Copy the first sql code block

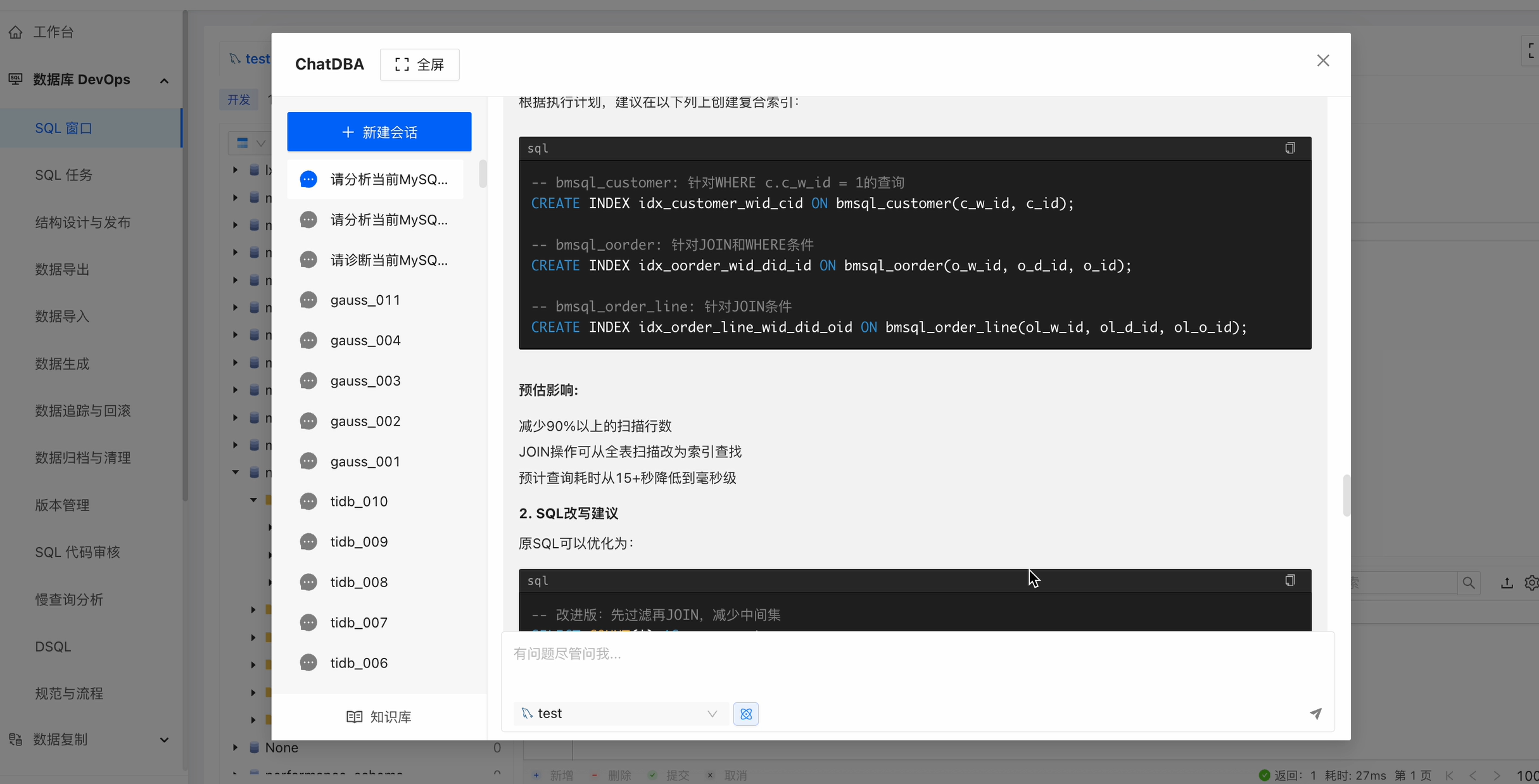1289,148
